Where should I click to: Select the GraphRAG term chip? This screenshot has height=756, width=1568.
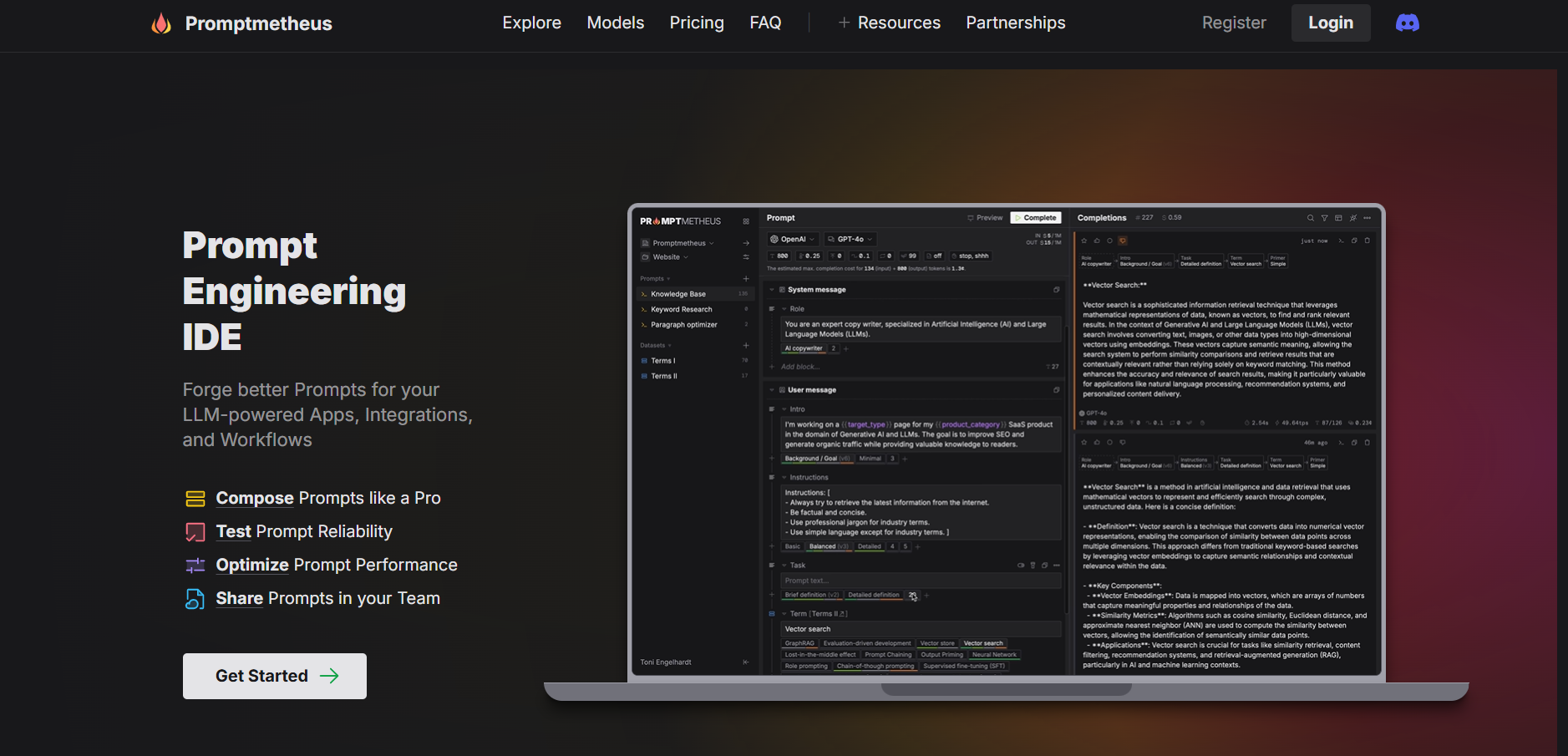point(799,643)
